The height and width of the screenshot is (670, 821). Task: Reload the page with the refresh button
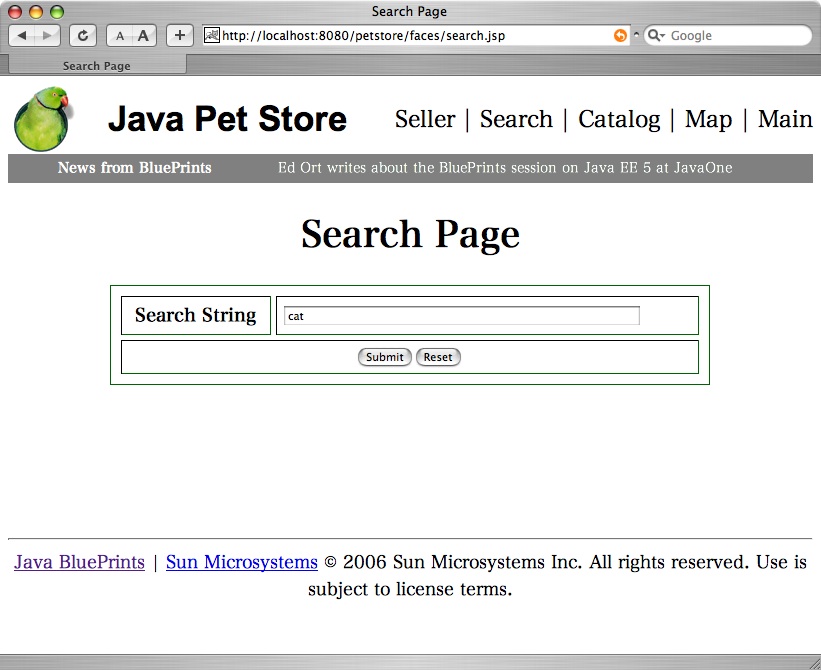point(82,36)
